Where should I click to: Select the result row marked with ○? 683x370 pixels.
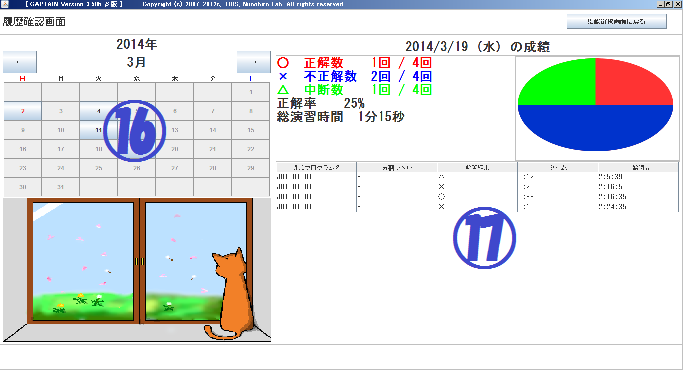[x=477, y=197]
